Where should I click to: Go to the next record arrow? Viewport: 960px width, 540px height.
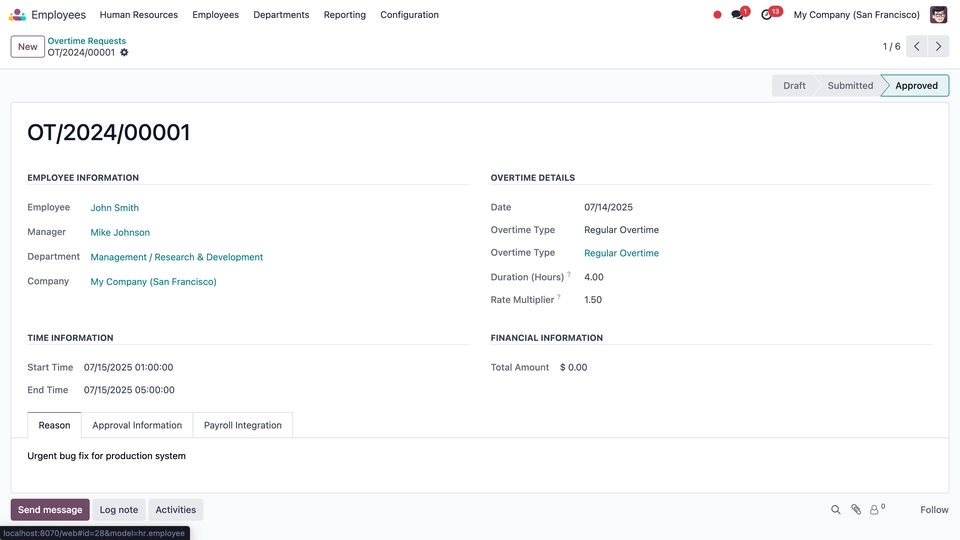938,47
